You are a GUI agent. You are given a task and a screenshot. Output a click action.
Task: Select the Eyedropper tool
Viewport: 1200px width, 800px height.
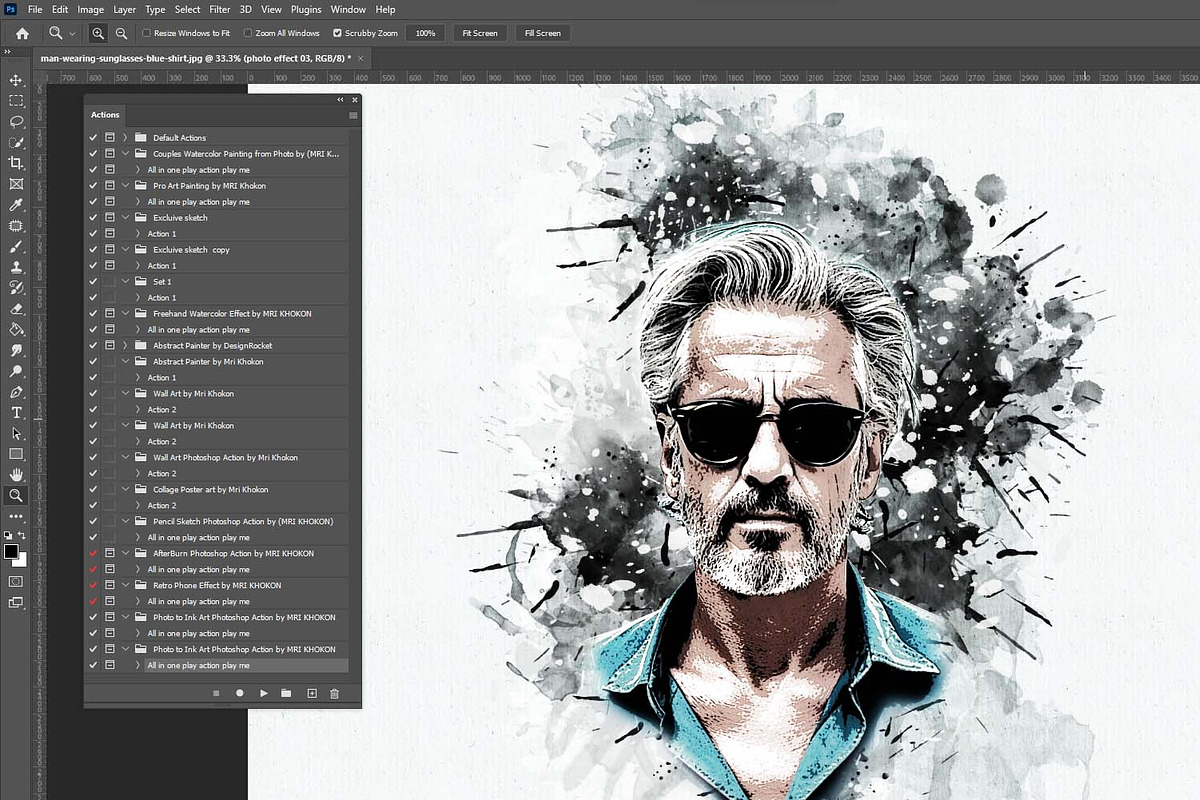click(x=16, y=205)
